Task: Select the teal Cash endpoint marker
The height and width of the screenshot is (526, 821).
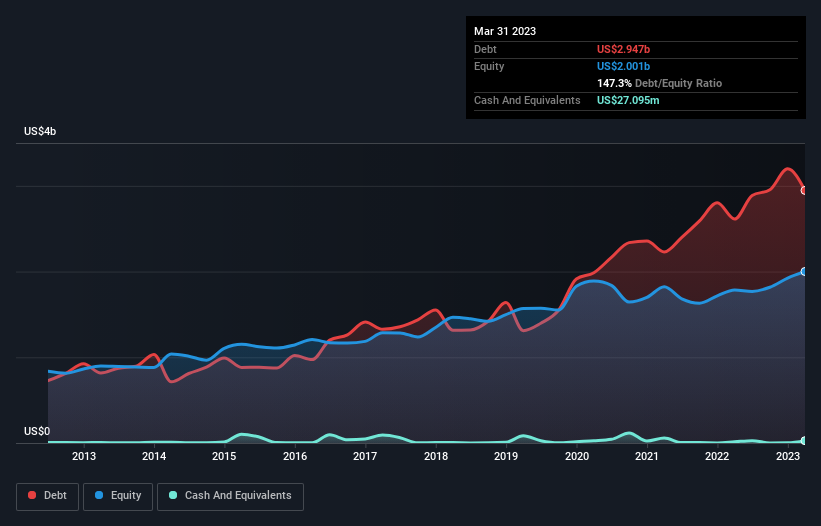Action: (x=804, y=441)
